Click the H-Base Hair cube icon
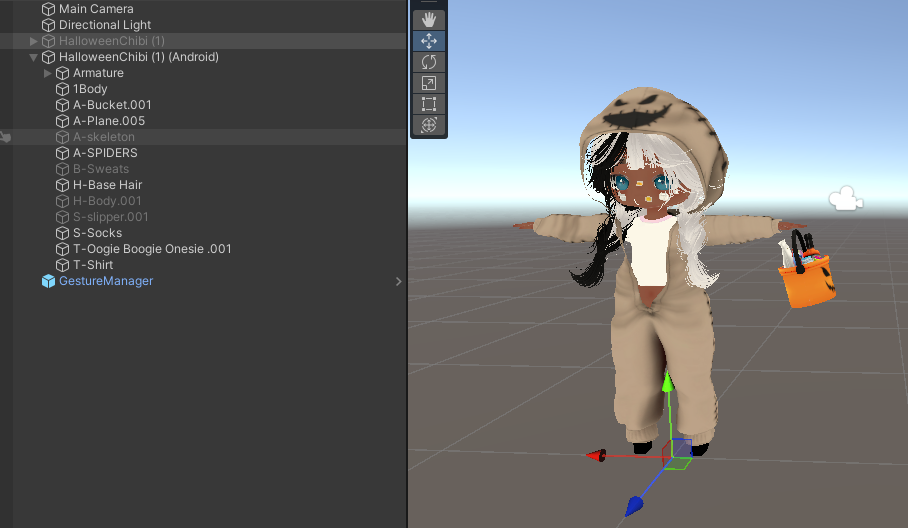This screenshot has width=908, height=528. click(x=63, y=185)
